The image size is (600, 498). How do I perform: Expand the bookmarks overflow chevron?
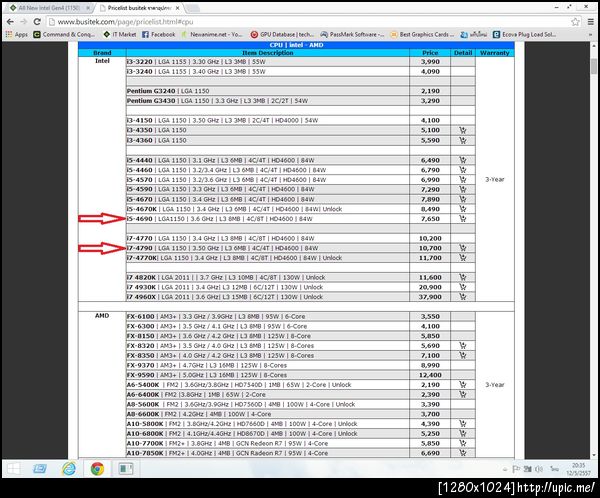pos(590,34)
